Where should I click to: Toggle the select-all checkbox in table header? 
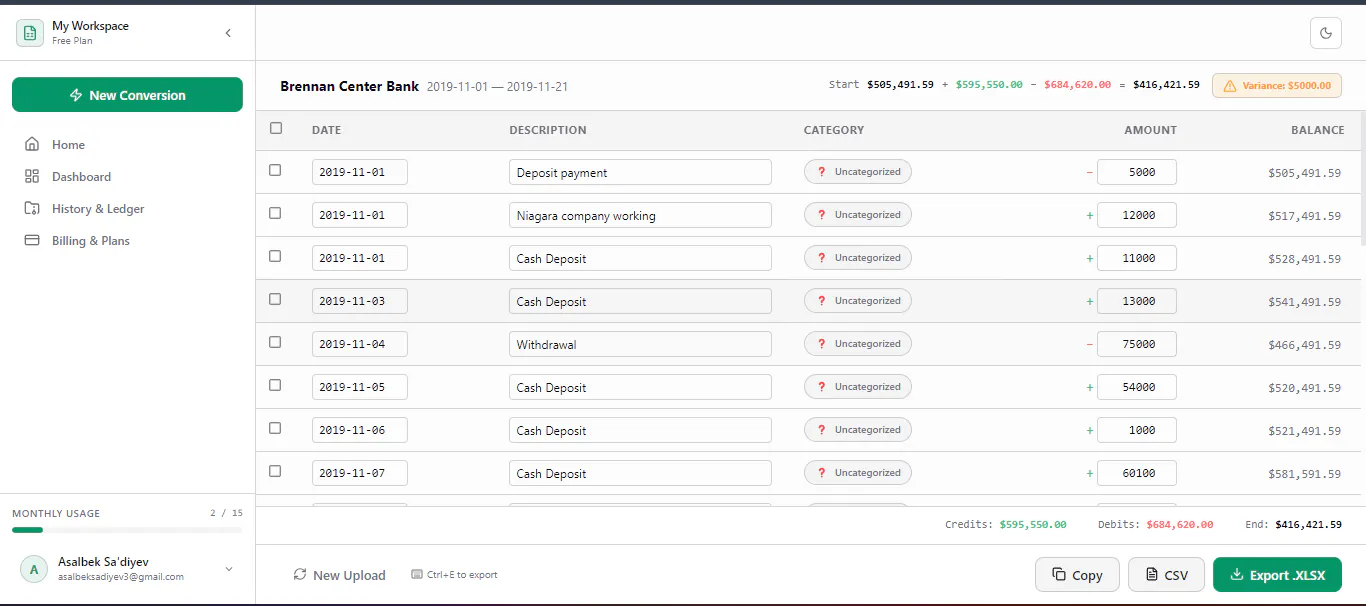pos(276,128)
